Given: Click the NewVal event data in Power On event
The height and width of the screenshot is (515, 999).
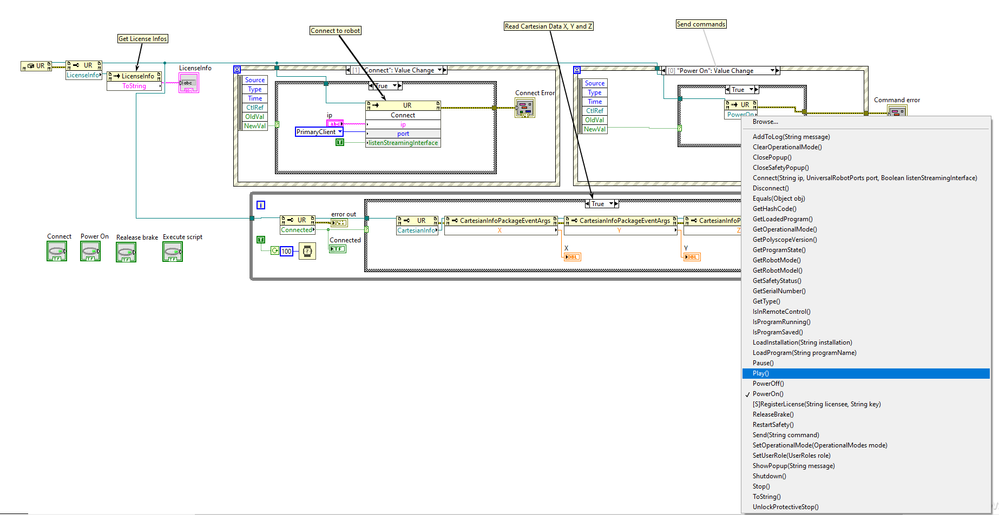Looking at the screenshot, I should 594,129.
